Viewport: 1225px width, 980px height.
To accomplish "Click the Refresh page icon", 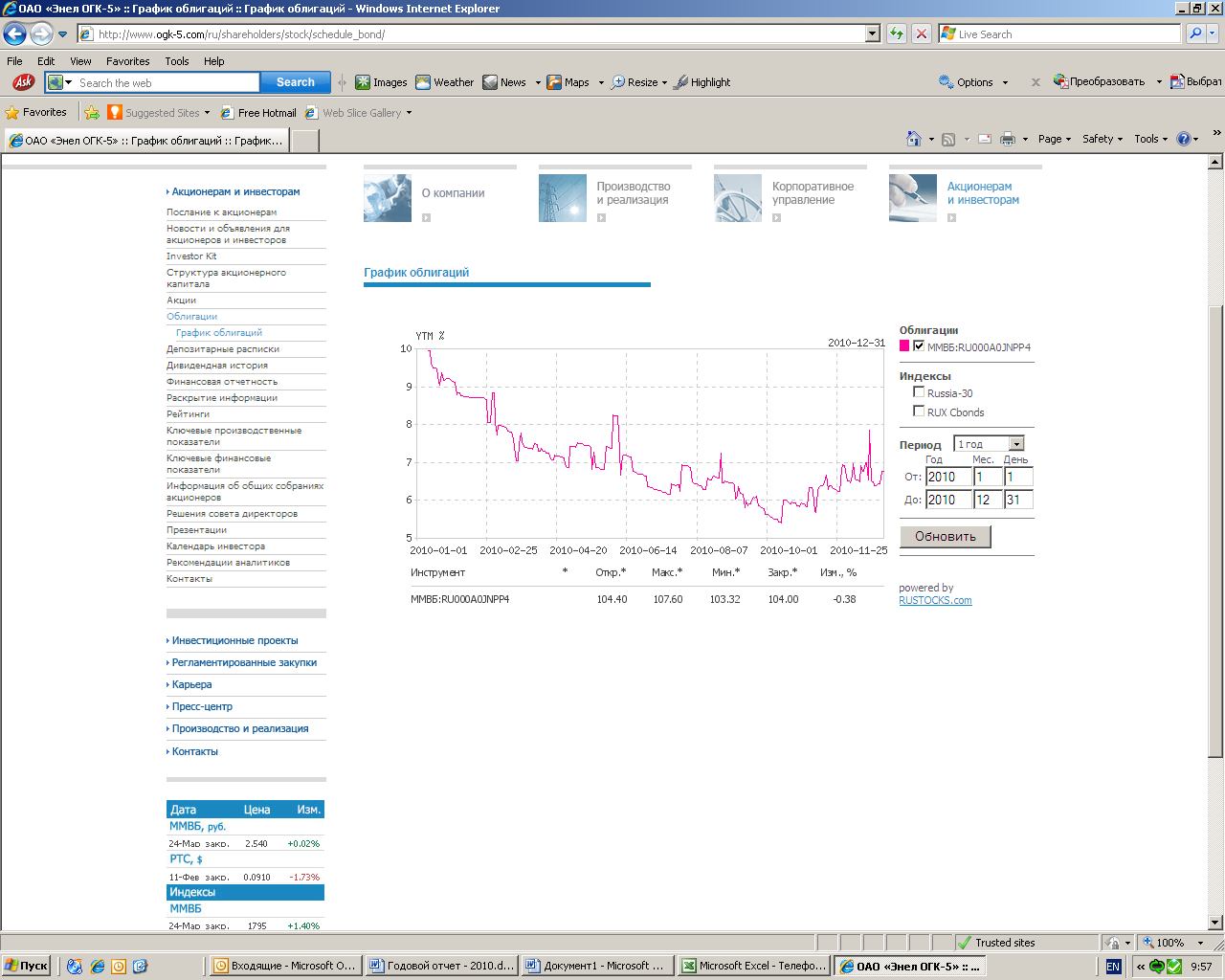I will [897, 33].
